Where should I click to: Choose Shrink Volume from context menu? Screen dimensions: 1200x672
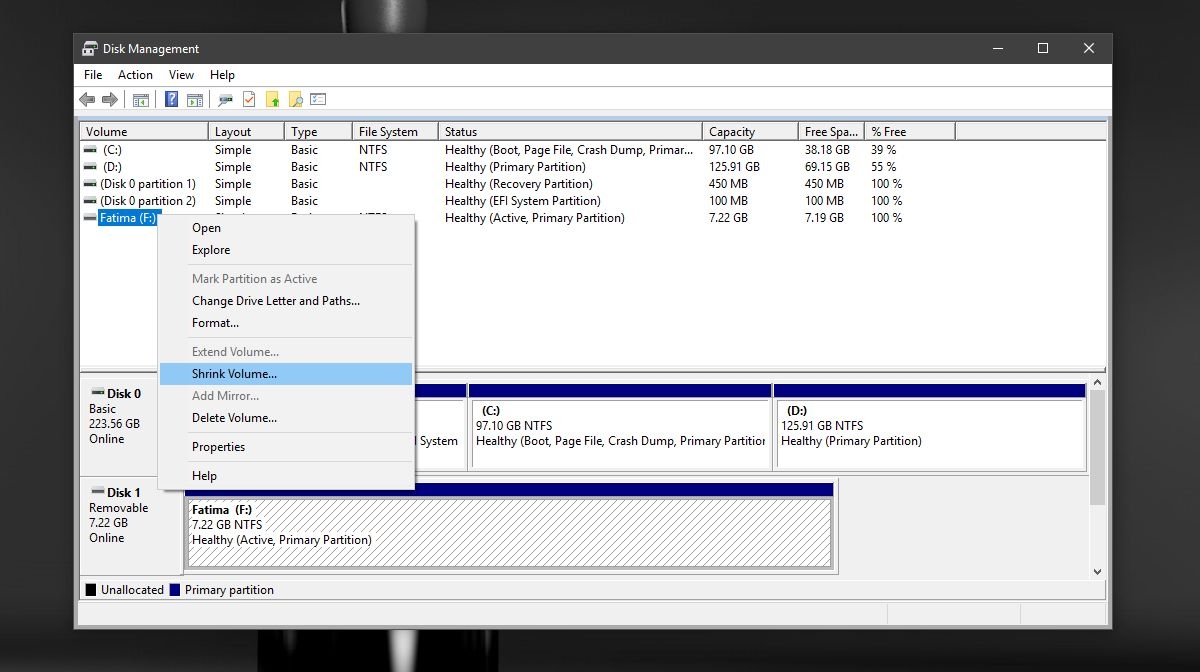point(234,374)
